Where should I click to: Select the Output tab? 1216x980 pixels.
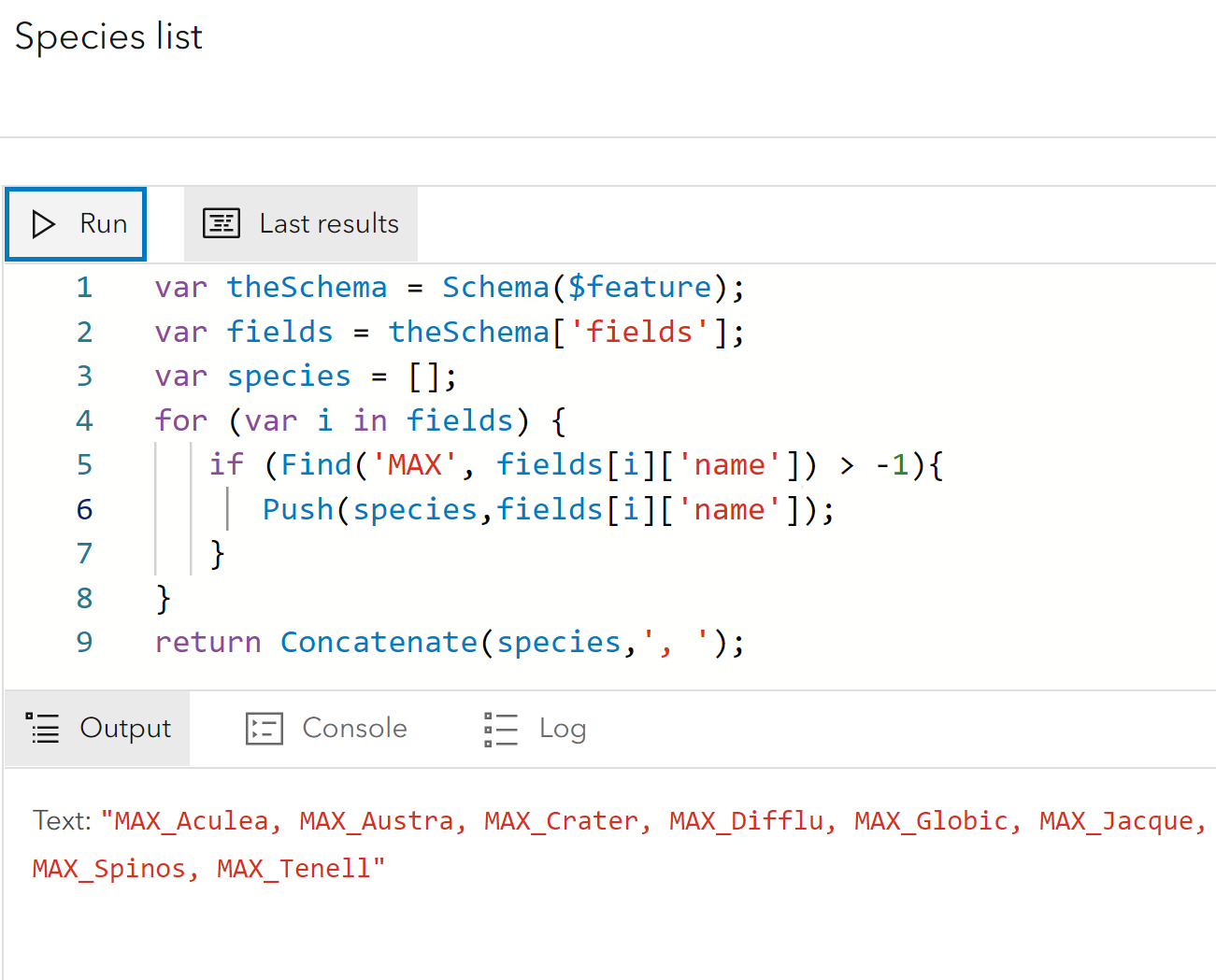point(96,728)
